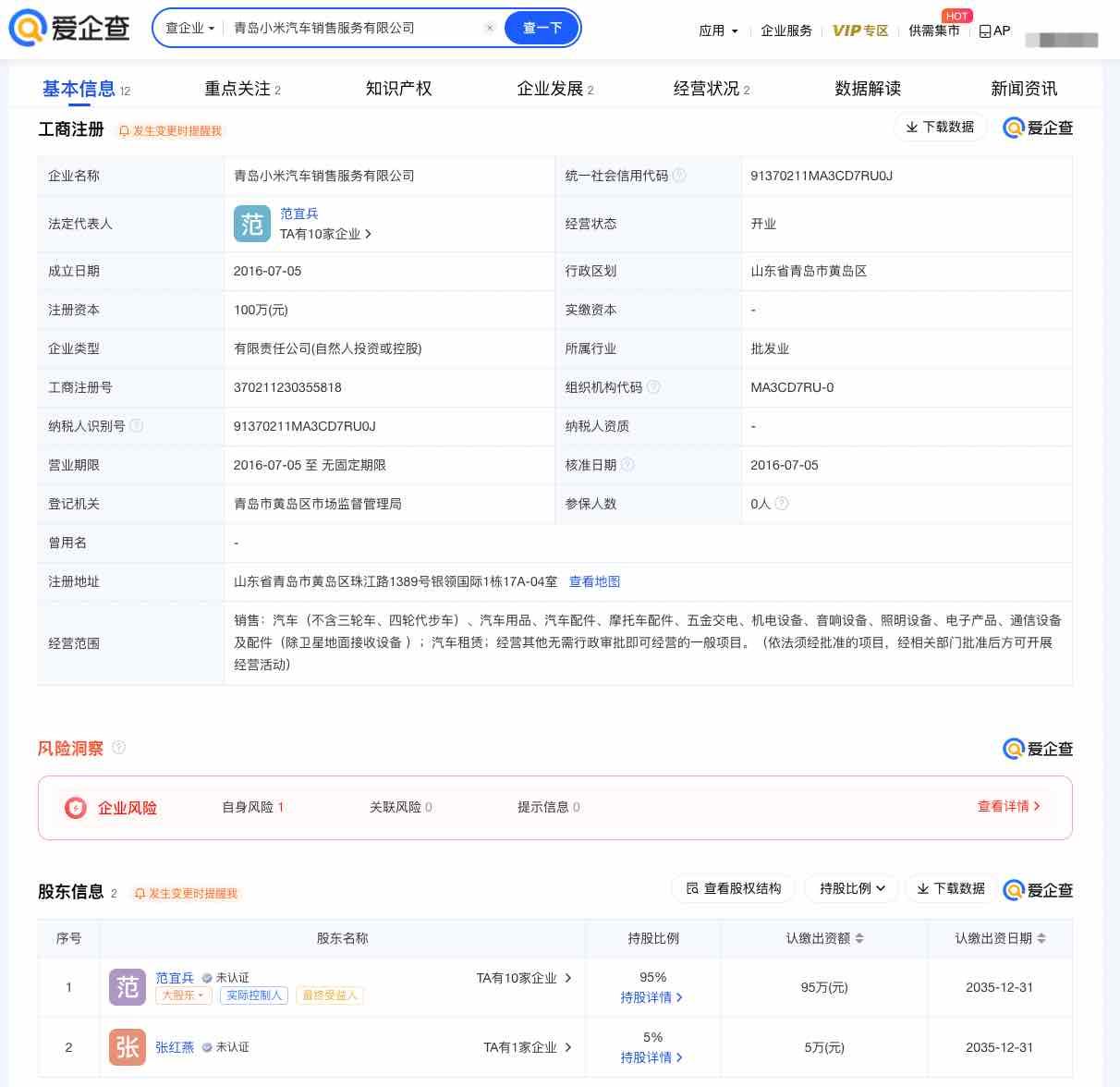Click 下载数据 in the 工商注册 section
The width and height of the screenshot is (1120, 1087).
point(940,127)
